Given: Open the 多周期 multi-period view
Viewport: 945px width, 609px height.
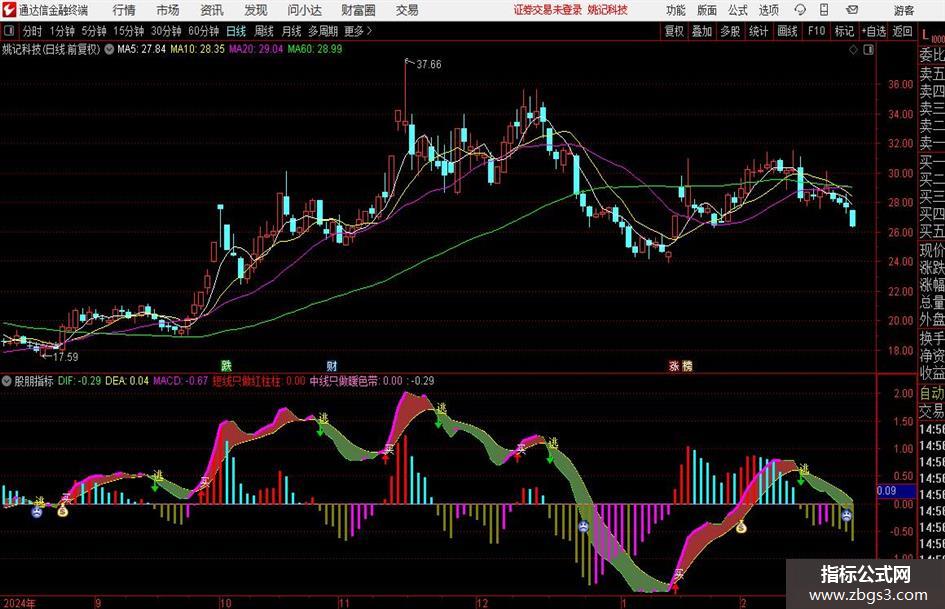Looking at the screenshot, I should (322, 31).
